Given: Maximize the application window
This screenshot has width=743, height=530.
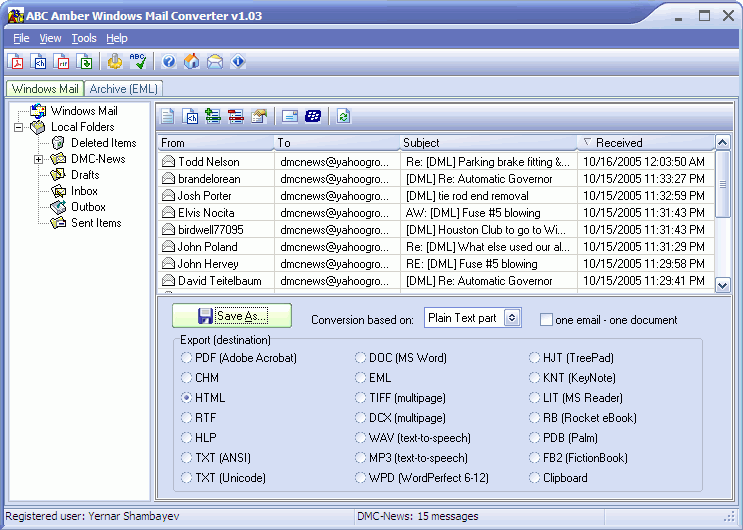Looking at the screenshot, I should click(x=705, y=16).
